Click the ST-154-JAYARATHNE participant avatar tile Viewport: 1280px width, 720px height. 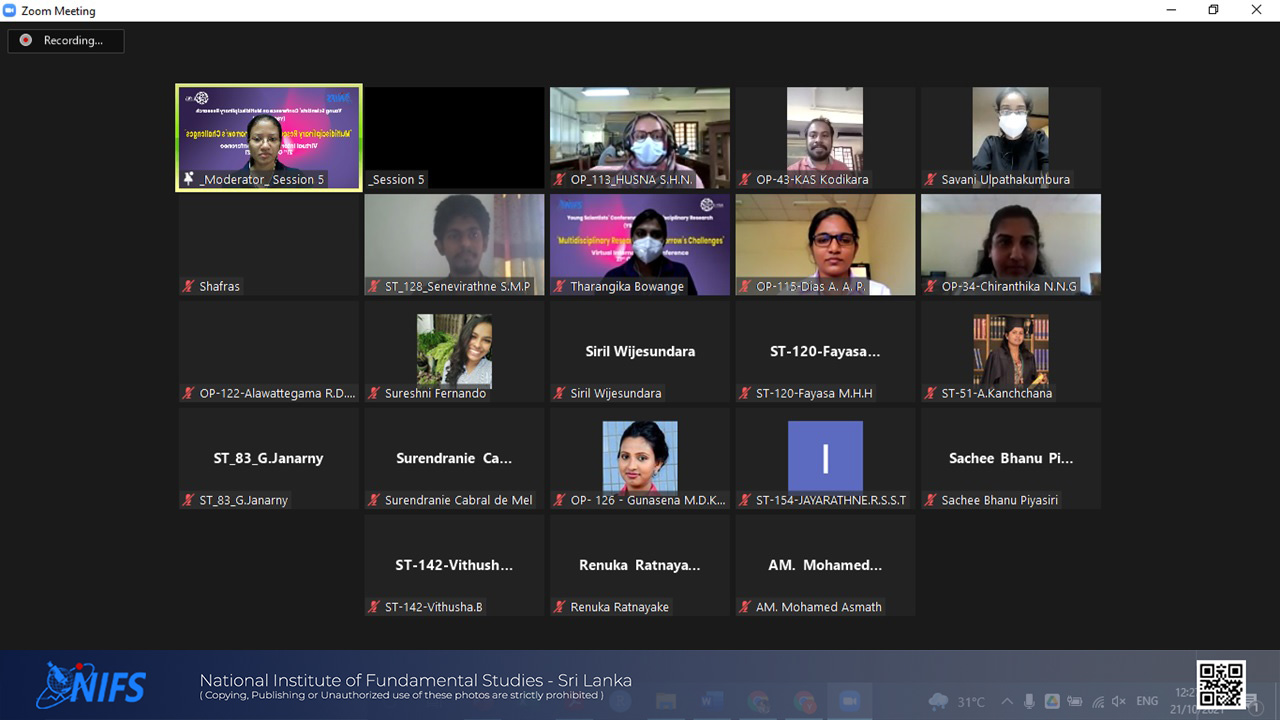[x=825, y=458]
